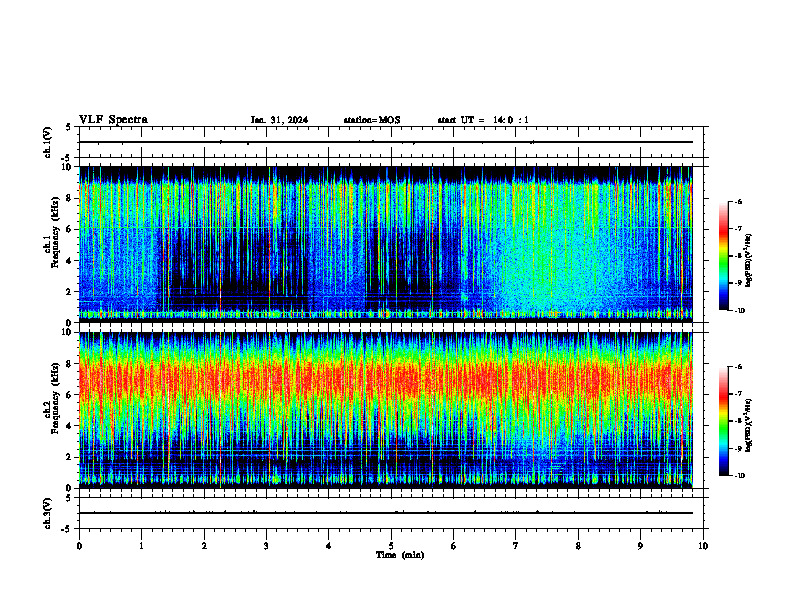Viewport: 792px width, 612px height.
Task: Click the ch.1 'Frequency (kHz)' axis label
Action: click(x=55, y=232)
